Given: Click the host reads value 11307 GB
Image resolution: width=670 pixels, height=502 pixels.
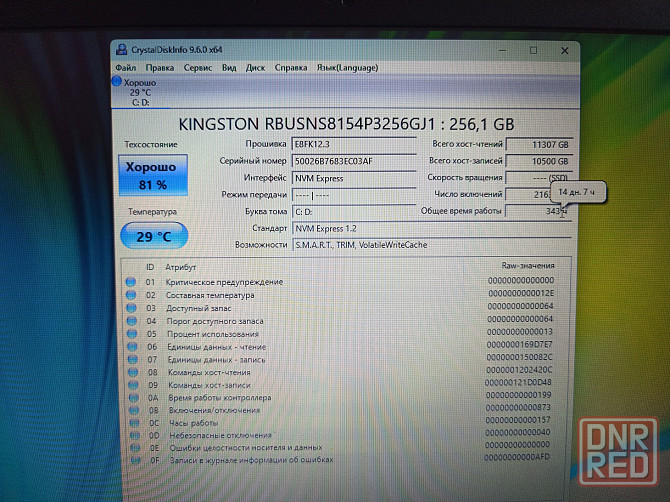Looking at the screenshot, I should (x=539, y=145).
